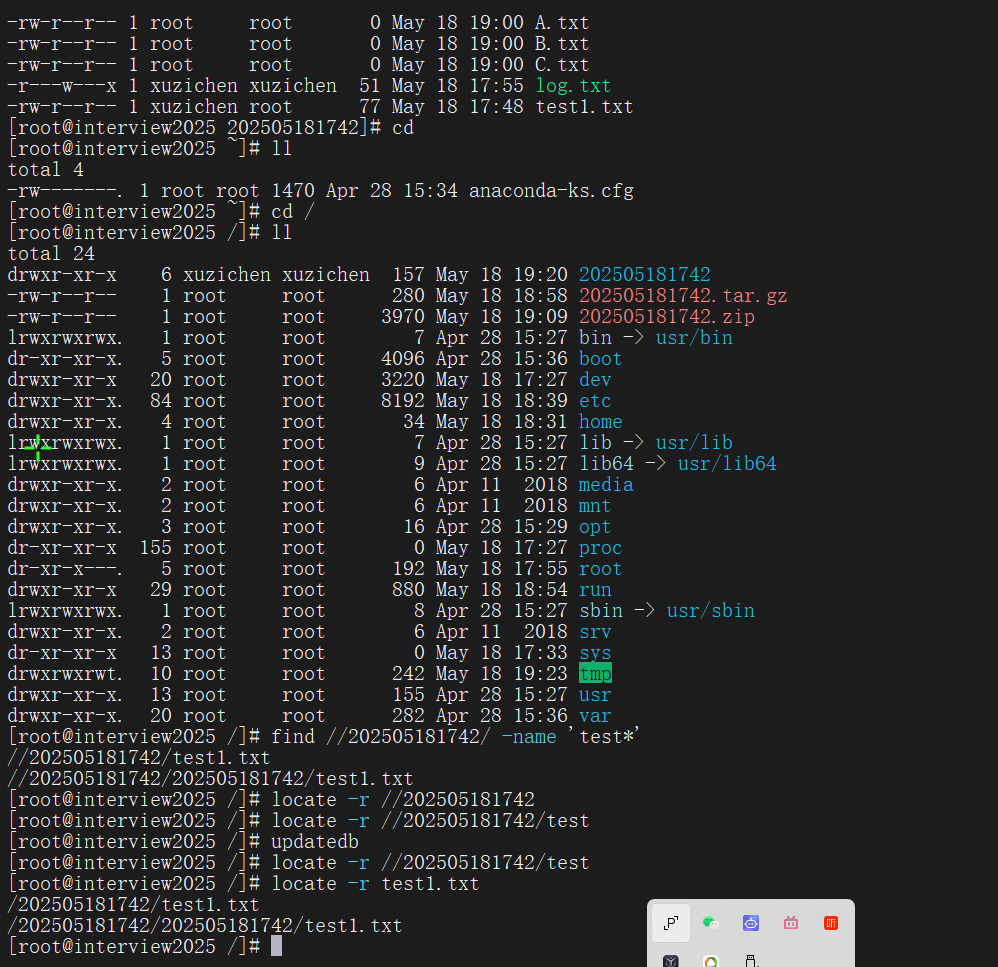Click the opt directory name
998x967 pixels.
pyautogui.click(x=595, y=527)
